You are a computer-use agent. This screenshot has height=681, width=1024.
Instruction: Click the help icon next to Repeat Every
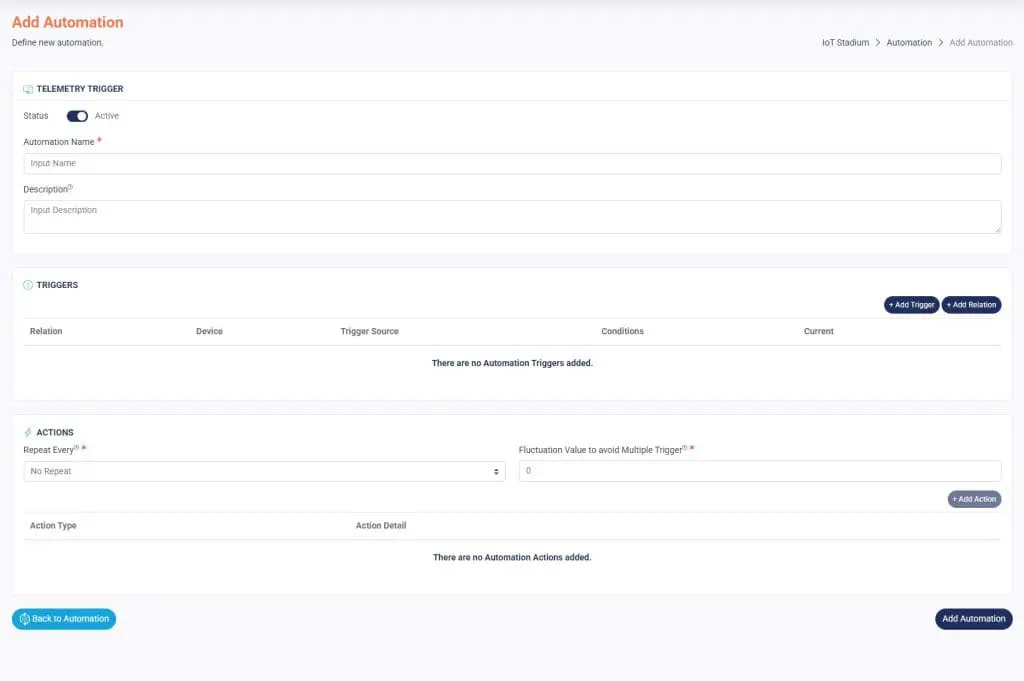(76, 448)
